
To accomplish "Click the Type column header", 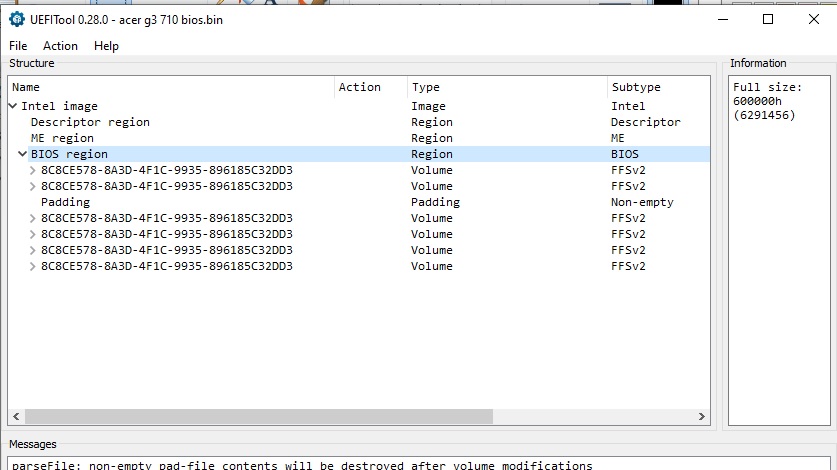I will click(x=507, y=87).
